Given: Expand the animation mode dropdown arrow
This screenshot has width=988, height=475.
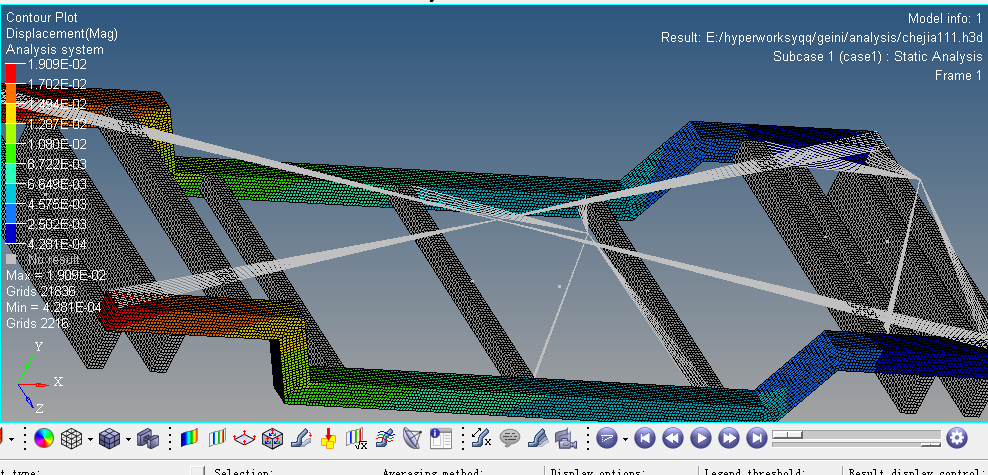Looking at the screenshot, I should tap(624, 439).
